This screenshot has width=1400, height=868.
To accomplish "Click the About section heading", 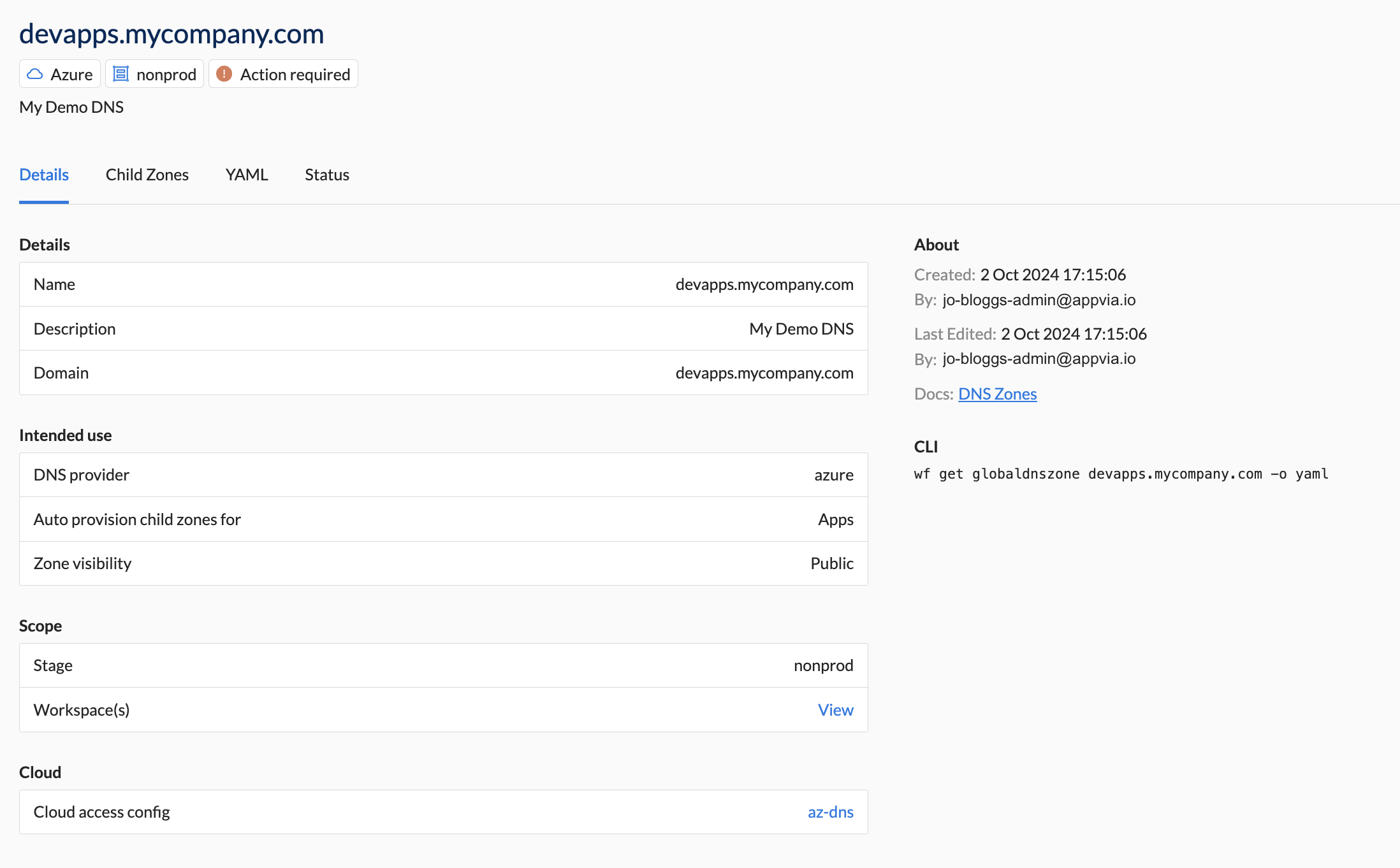I will click(x=937, y=245).
